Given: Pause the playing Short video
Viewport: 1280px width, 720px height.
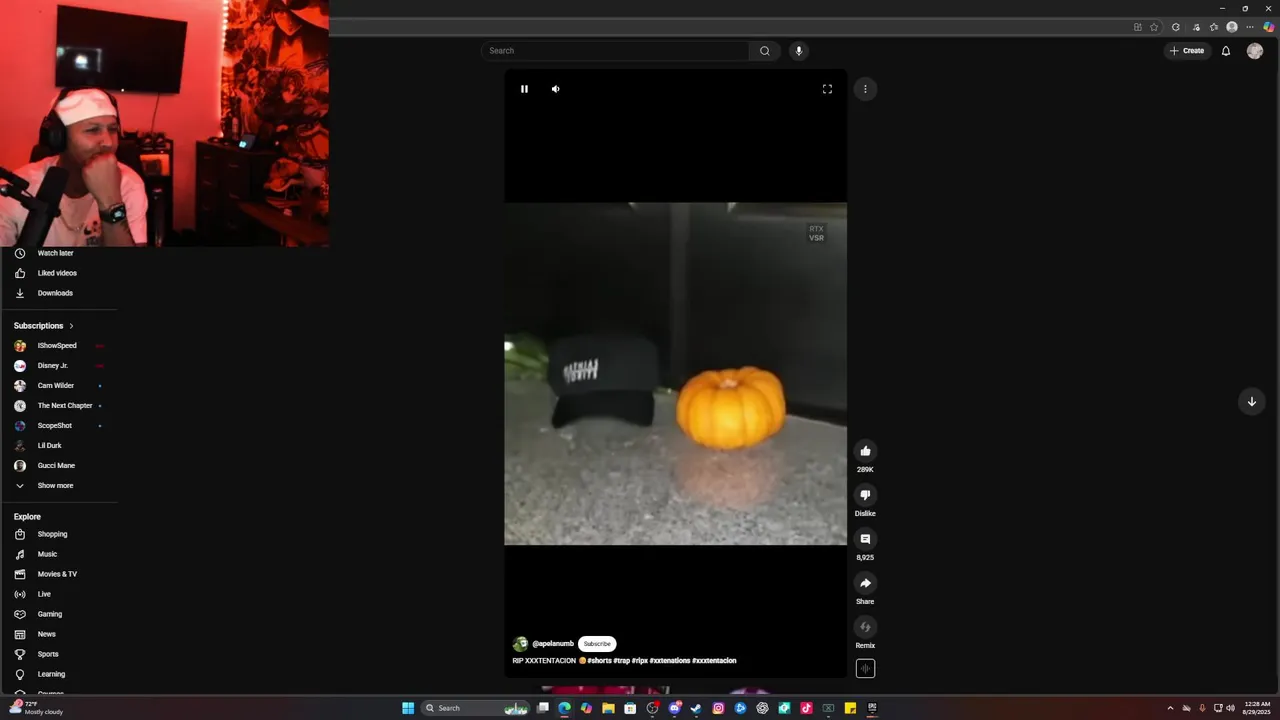Looking at the screenshot, I should click(x=524, y=89).
